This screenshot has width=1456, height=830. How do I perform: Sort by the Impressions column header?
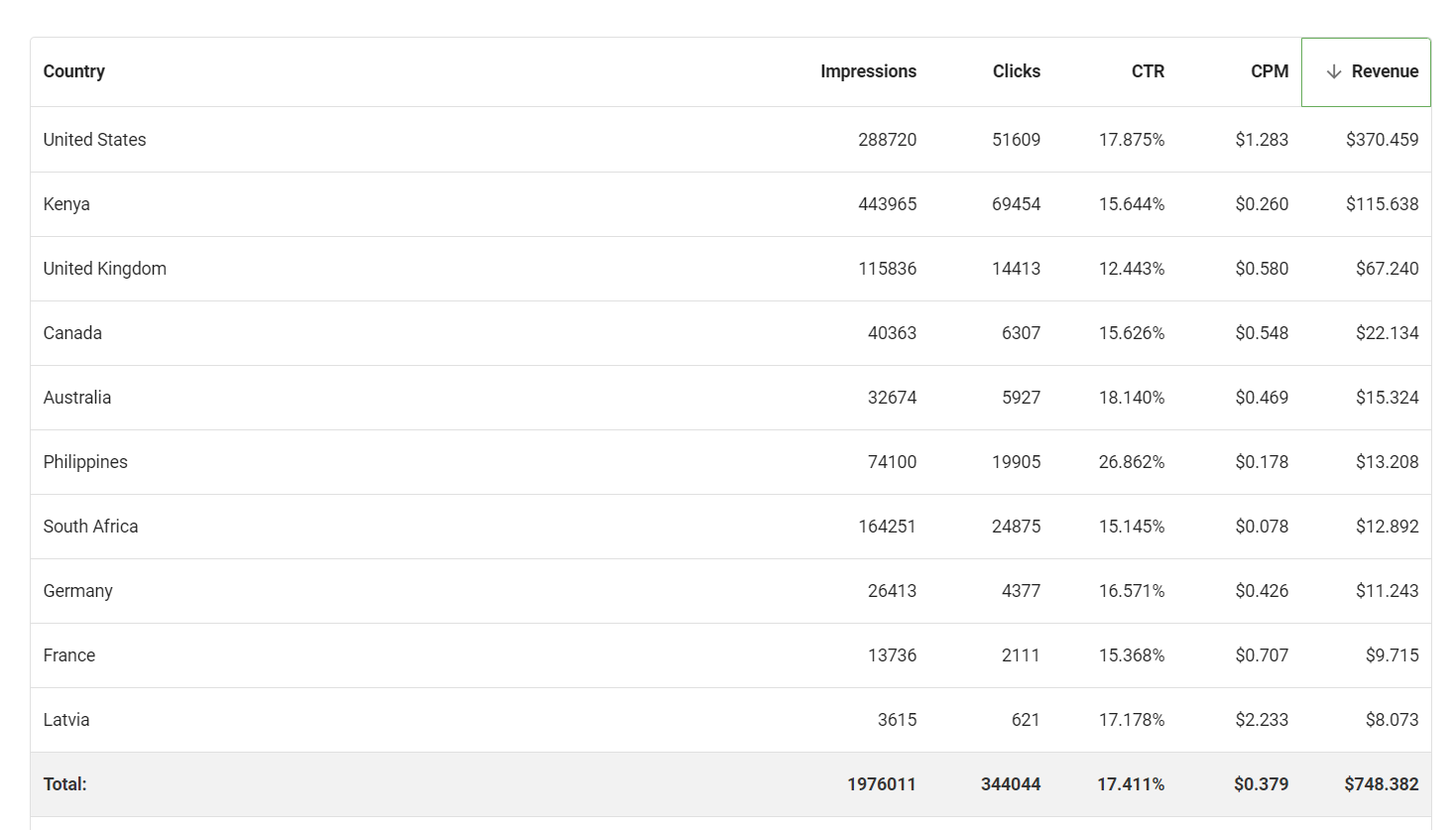pos(868,71)
